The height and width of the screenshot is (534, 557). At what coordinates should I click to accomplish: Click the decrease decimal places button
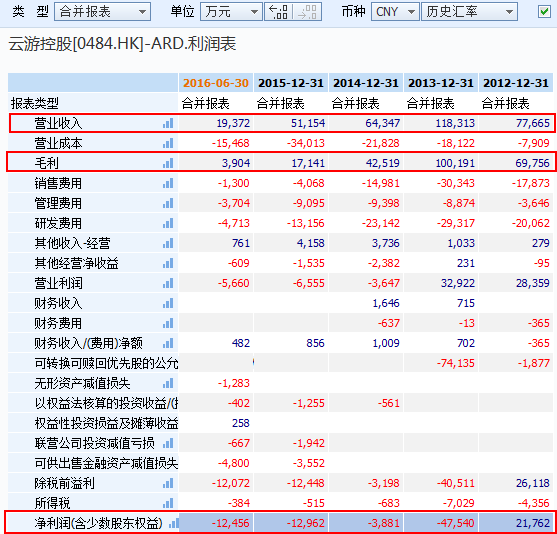(x=307, y=12)
